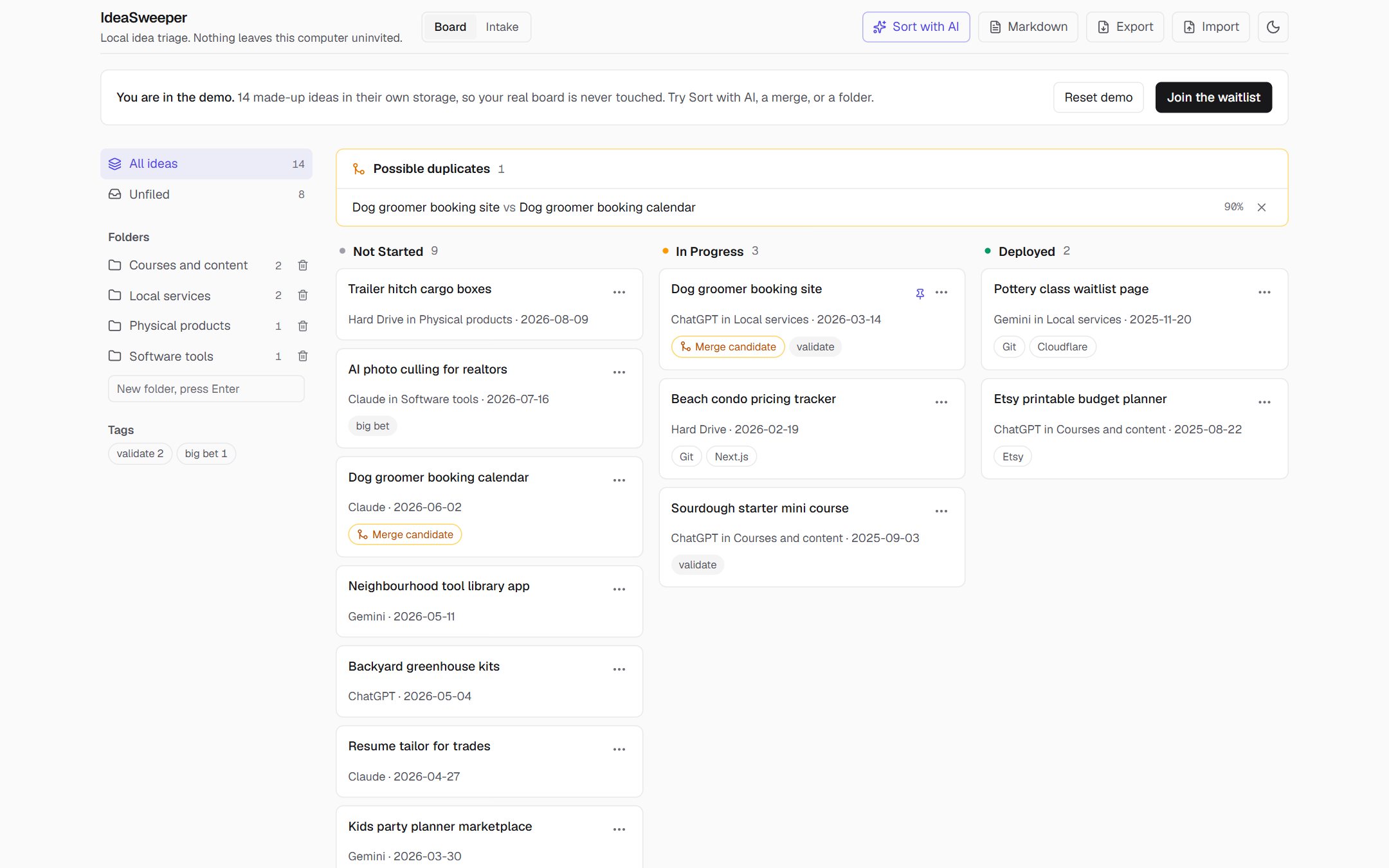The image size is (1389, 868).
Task: Reset the demo data
Action: (x=1098, y=98)
